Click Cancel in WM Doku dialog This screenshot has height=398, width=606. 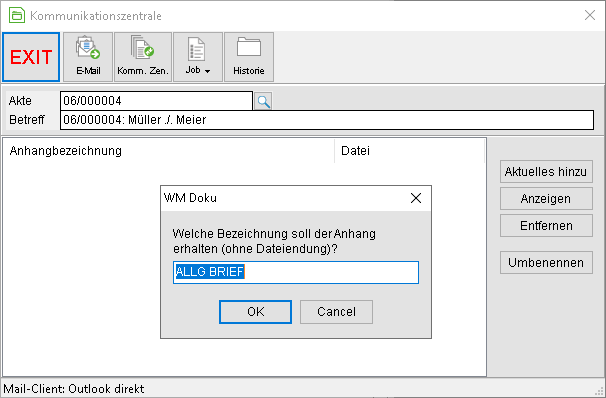coord(336,312)
